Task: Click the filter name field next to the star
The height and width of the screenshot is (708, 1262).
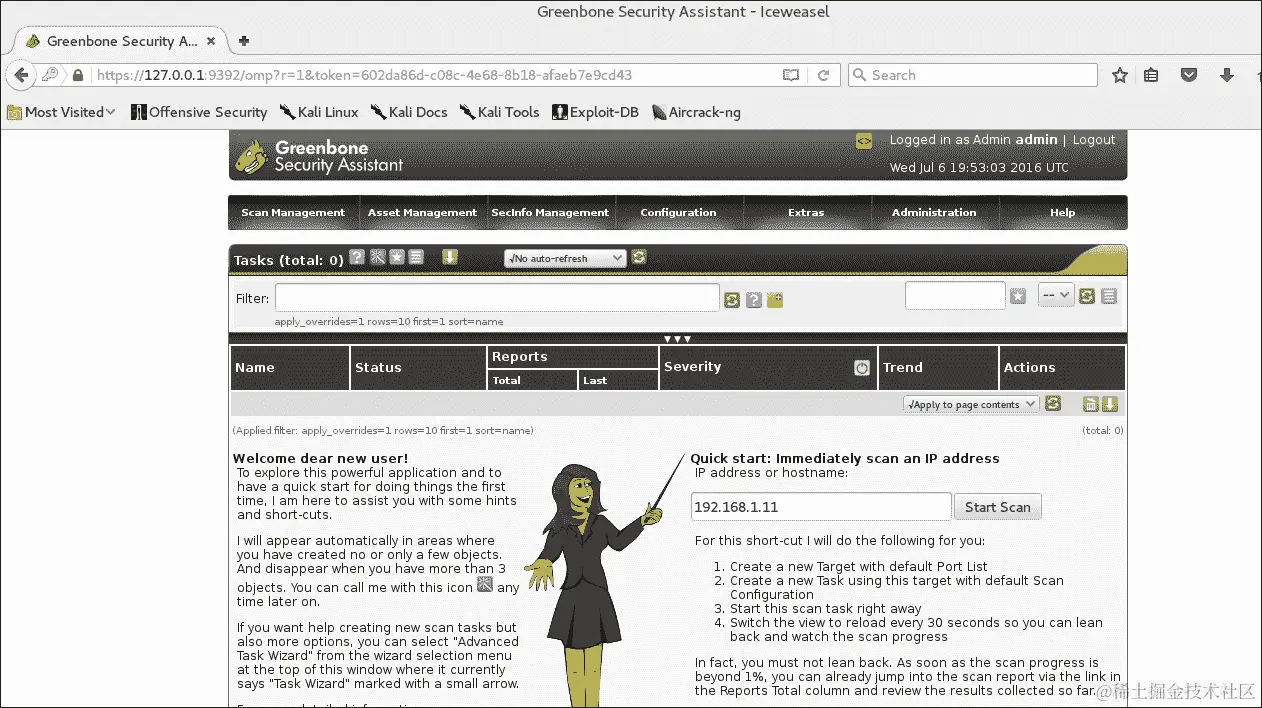Action: pos(955,296)
